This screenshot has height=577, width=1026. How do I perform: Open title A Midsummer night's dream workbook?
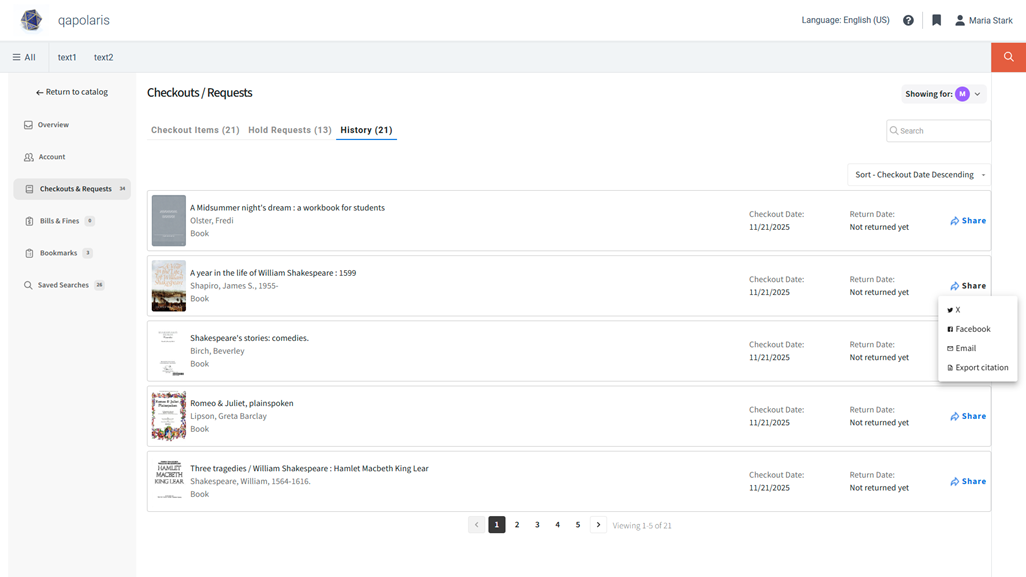(287, 207)
